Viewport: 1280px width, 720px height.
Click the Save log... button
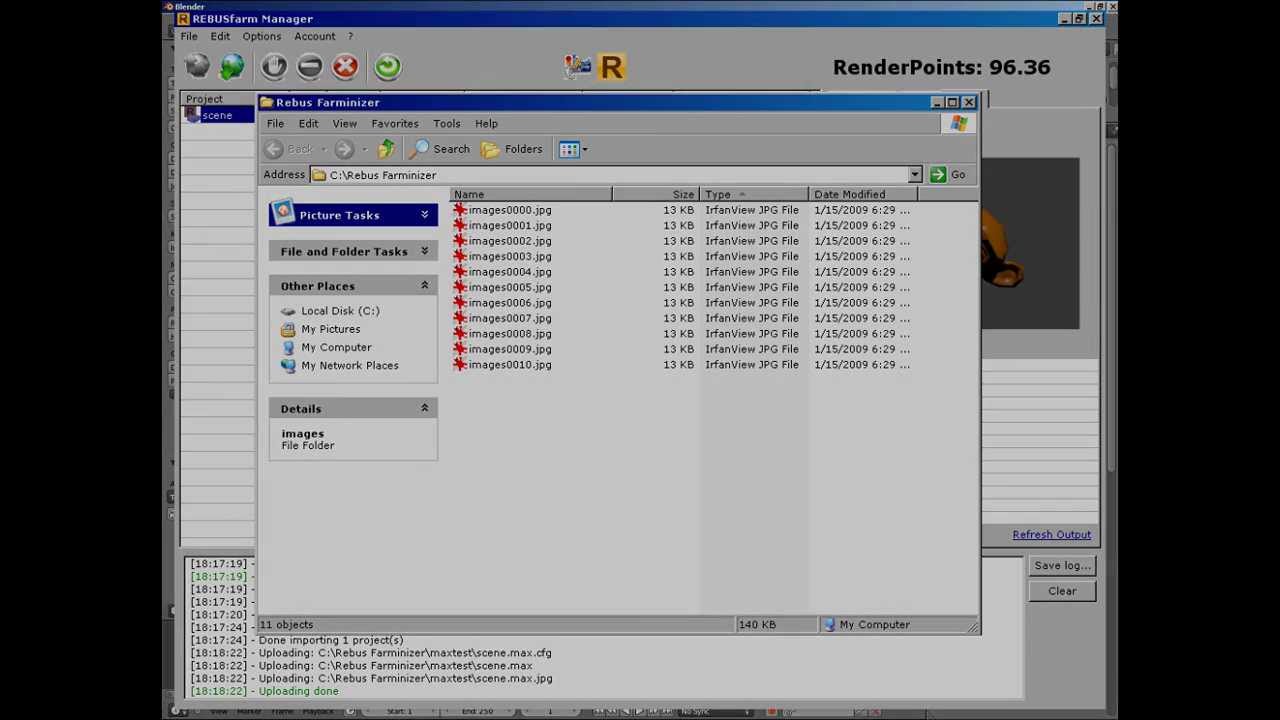[x=1062, y=566]
